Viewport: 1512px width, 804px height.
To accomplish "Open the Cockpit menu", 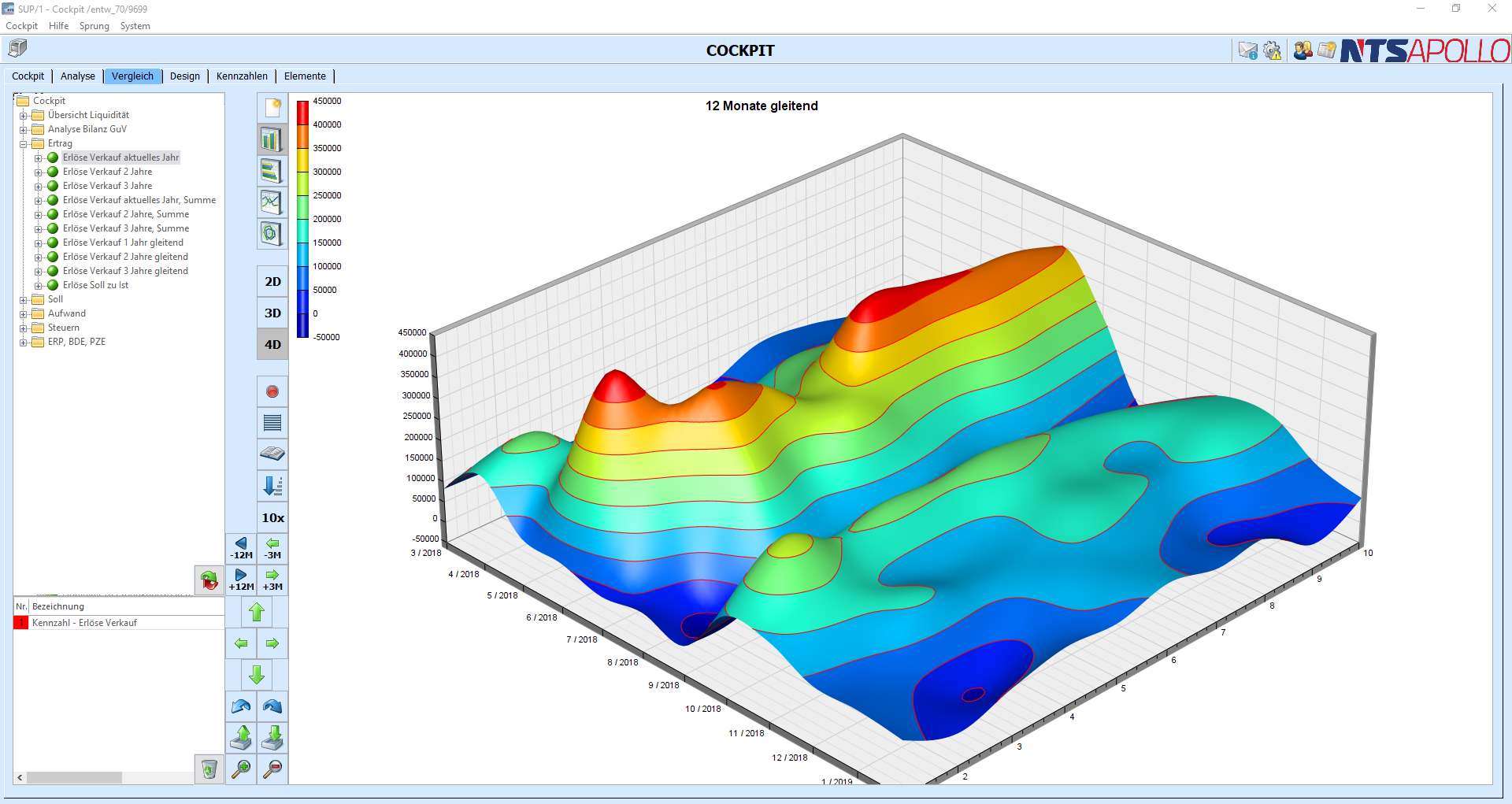I will coord(21,26).
